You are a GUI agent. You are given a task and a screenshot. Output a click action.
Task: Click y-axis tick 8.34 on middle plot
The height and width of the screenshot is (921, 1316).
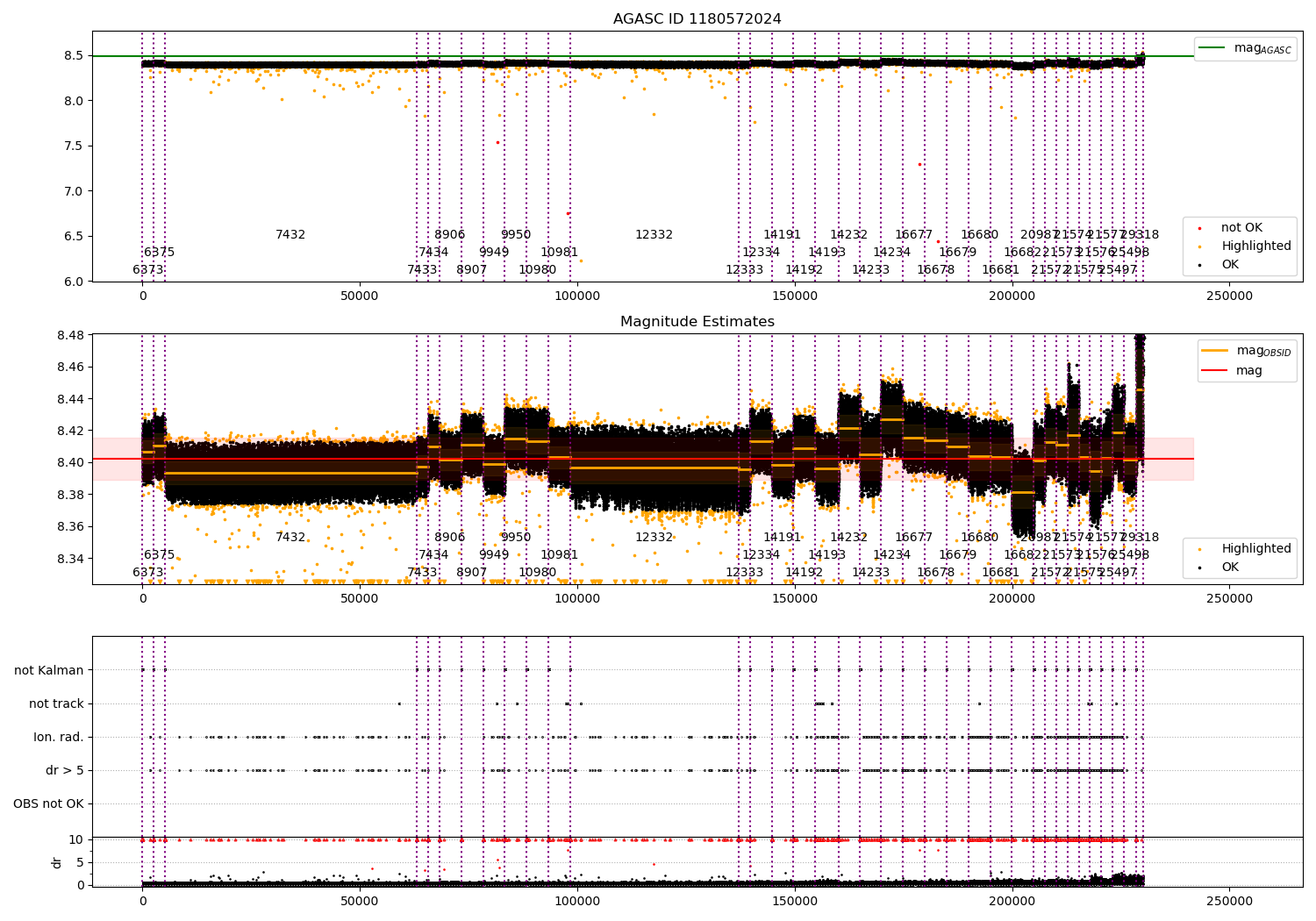tap(70, 559)
